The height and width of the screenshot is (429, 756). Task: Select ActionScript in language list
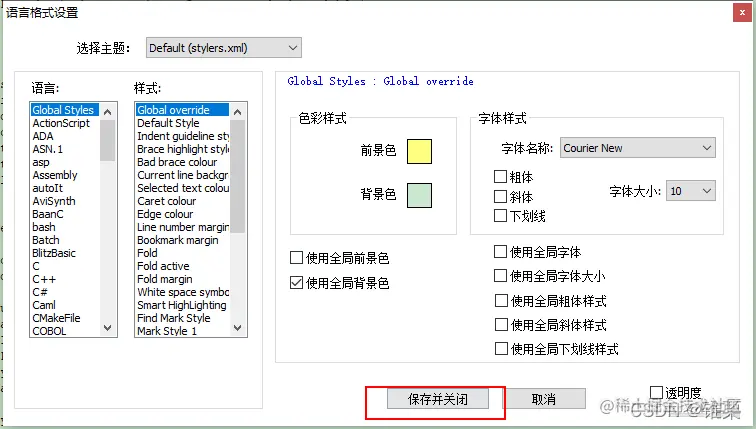65,123
